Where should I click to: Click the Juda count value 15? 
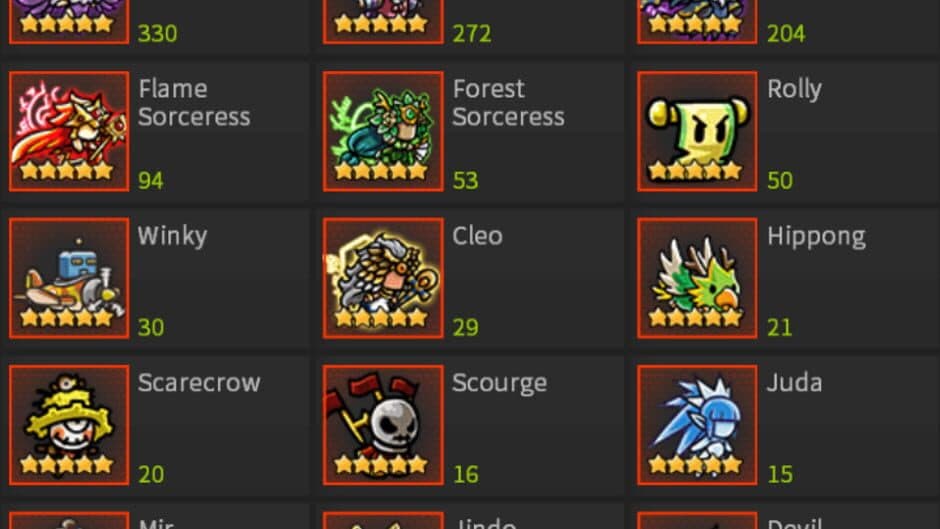coord(780,474)
